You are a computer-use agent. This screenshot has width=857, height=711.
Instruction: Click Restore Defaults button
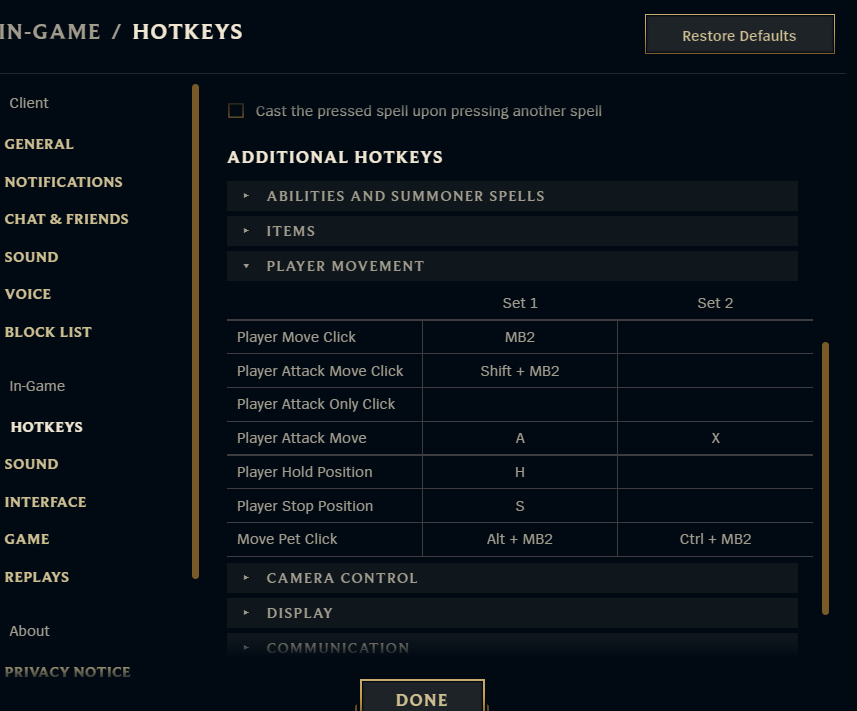point(739,36)
